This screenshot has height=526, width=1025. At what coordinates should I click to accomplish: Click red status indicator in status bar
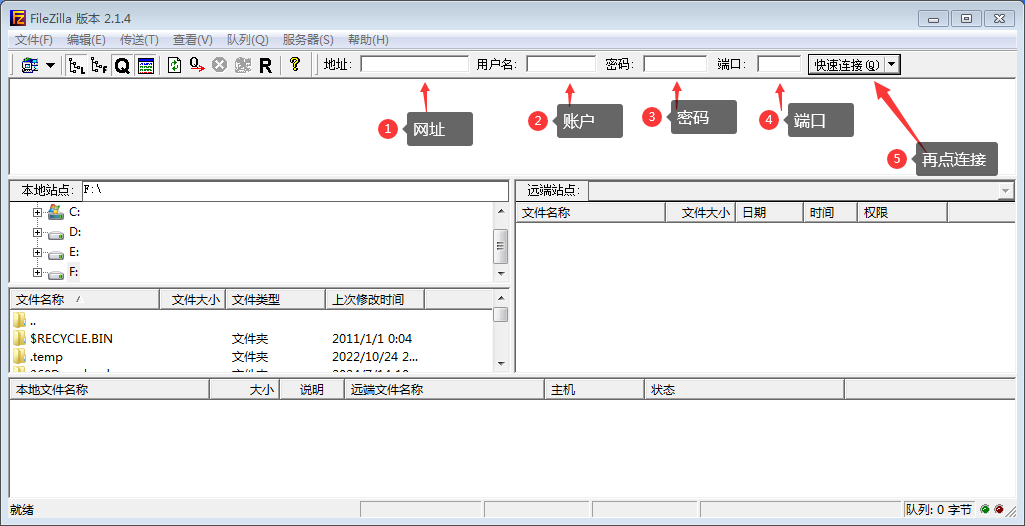click(x=999, y=509)
